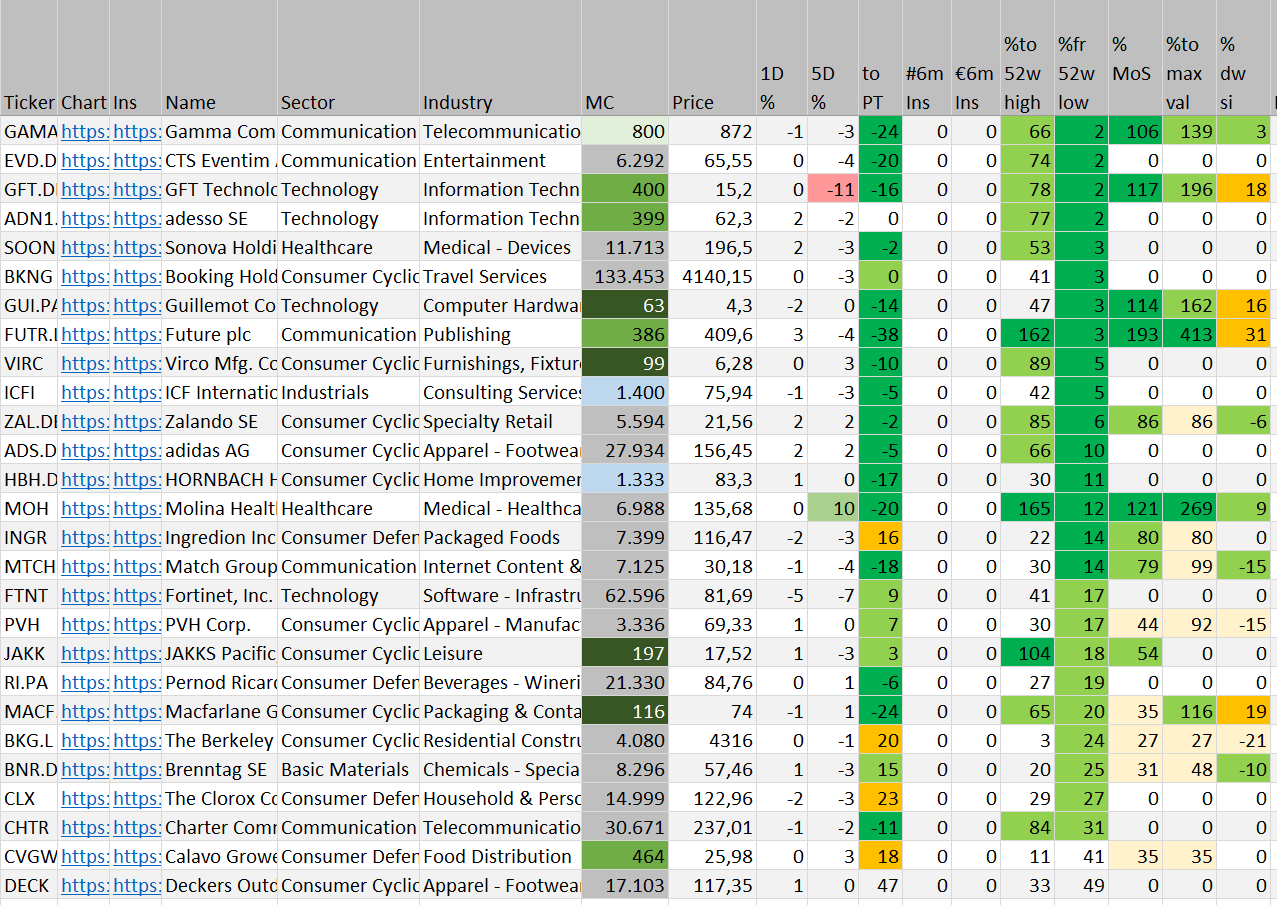Select the dark green MC cell showing 63
The image size is (1277, 905).
click(624, 306)
